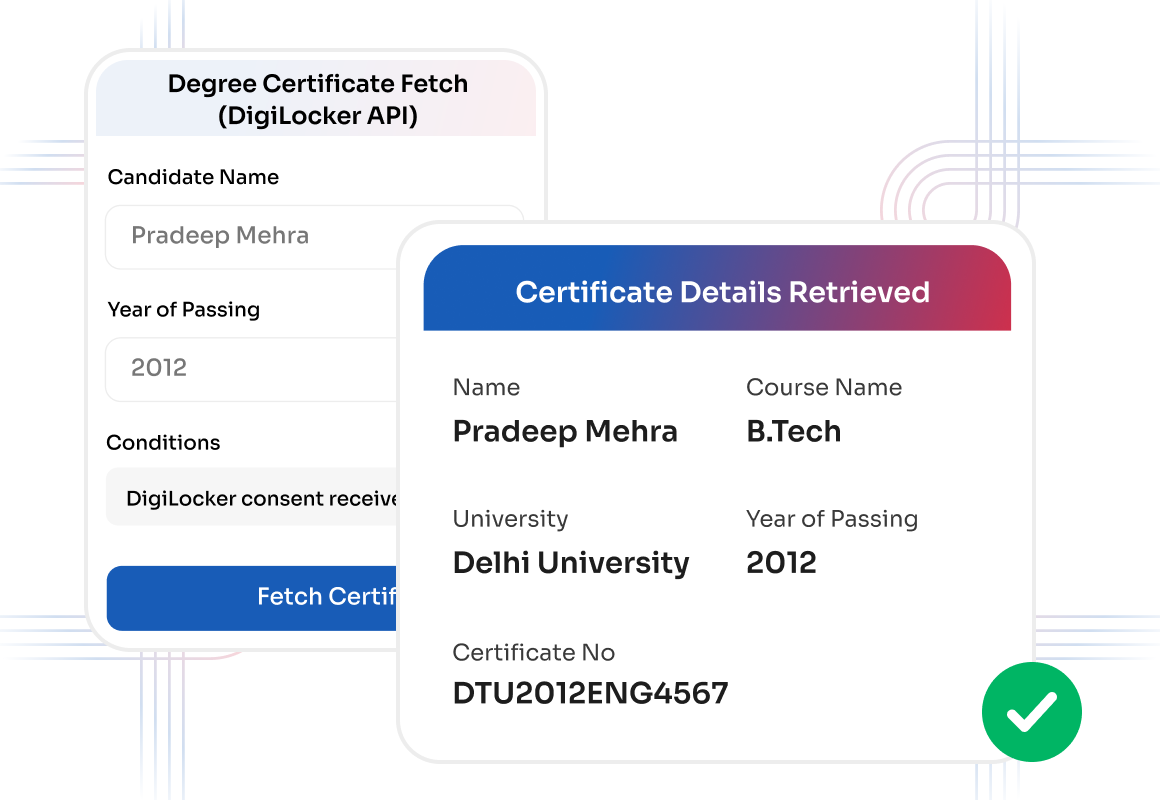
Task: Click the DigiLocker consent received condition chip
Action: click(252, 497)
